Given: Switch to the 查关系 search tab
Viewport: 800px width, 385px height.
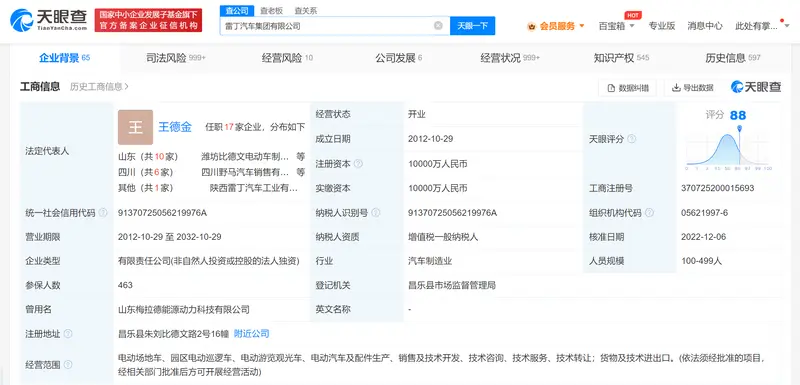Looking at the screenshot, I should pos(306,10).
